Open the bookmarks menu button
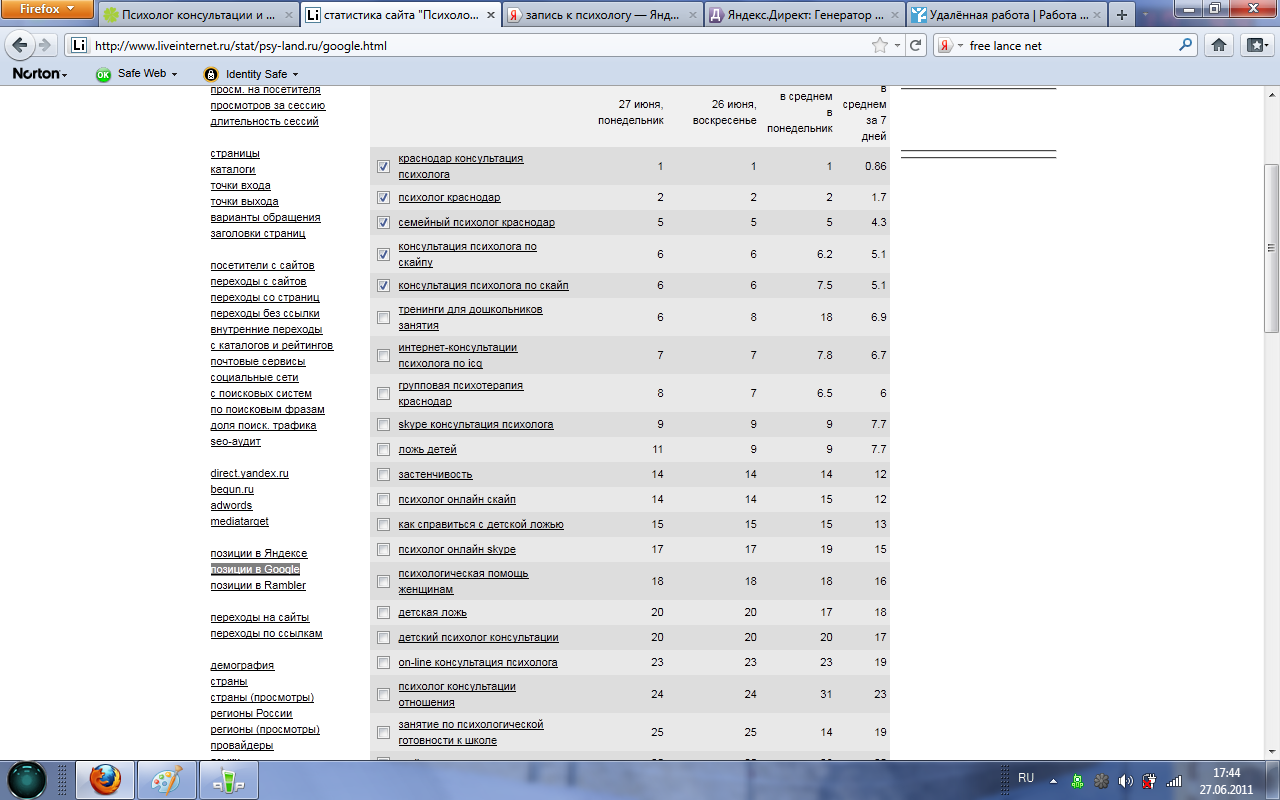This screenshot has width=1280, height=800. pyautogui.click(x=1256, y=45)
